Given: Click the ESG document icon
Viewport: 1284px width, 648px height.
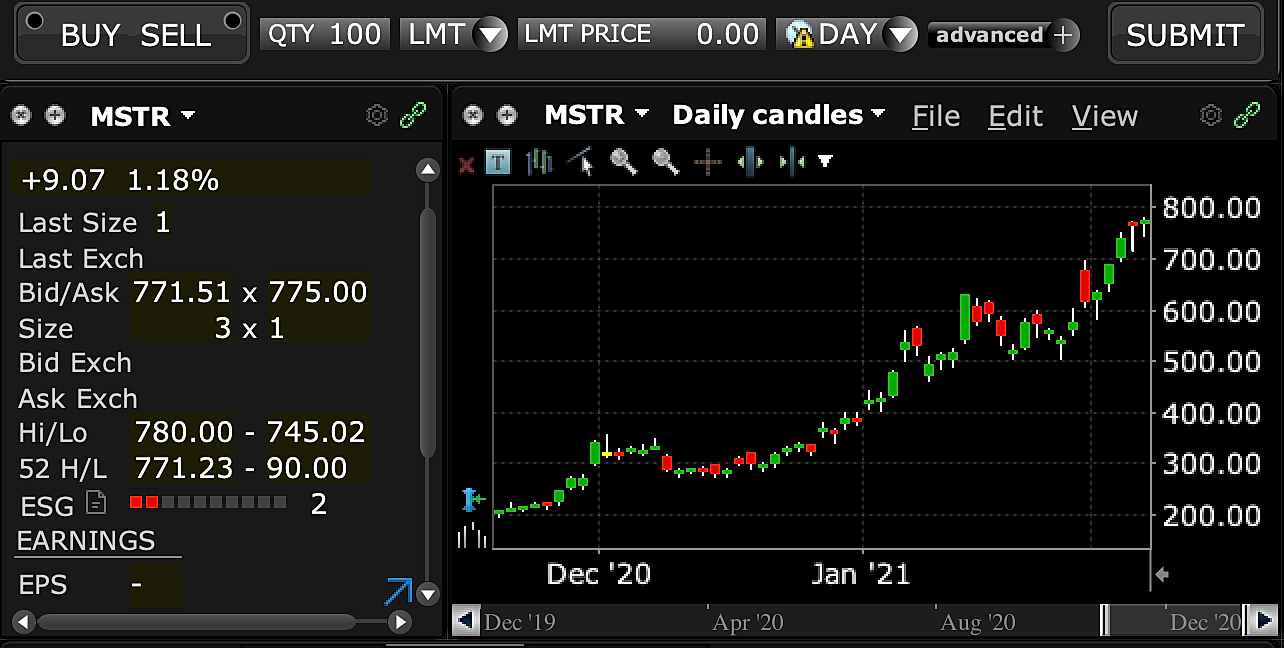Looking at the screenshot, I should pyautogui.click(x=95, y=502).
